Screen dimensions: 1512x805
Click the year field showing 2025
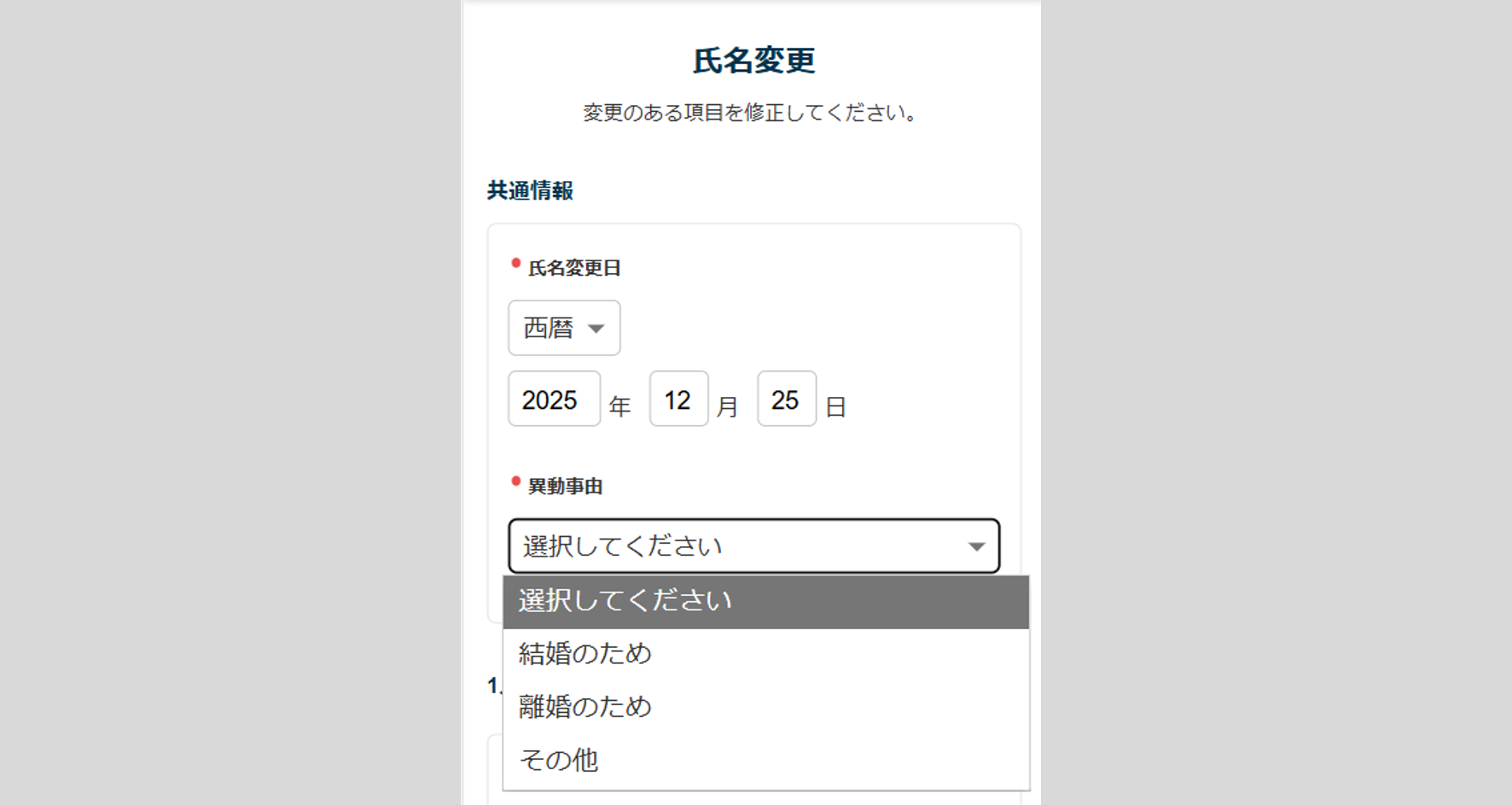pyautogui.click(x=554, y=400)
